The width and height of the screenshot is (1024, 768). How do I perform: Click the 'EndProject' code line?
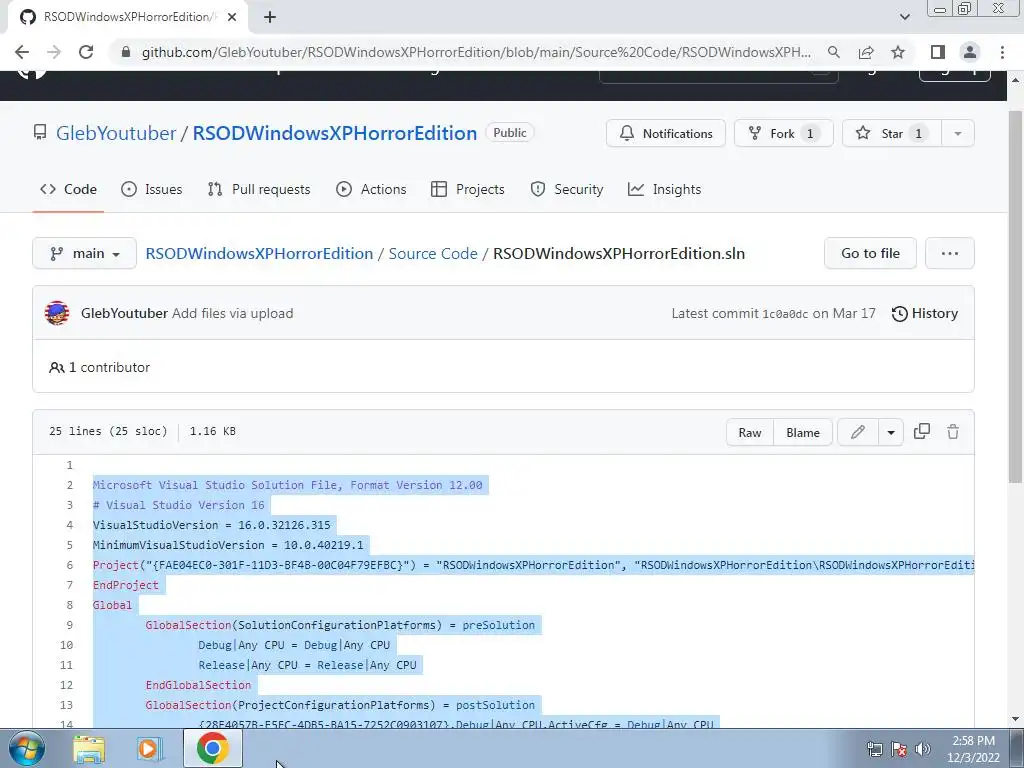[x=125, y=585]
